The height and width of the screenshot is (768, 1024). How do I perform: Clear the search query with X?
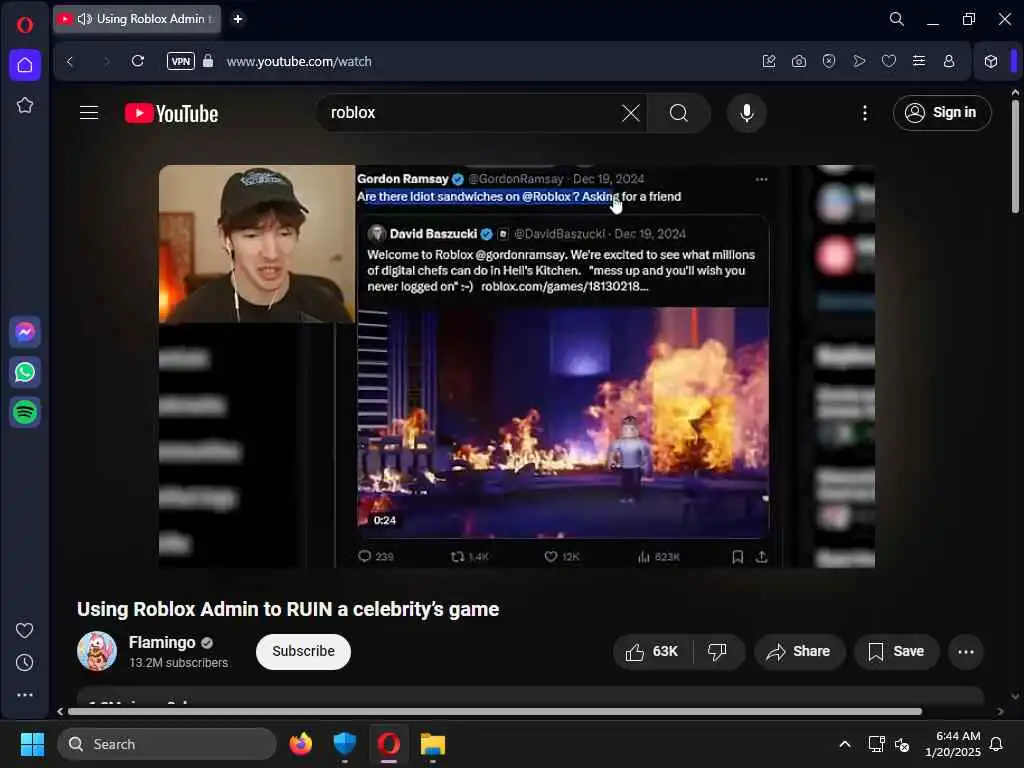(x=631, y=113)
